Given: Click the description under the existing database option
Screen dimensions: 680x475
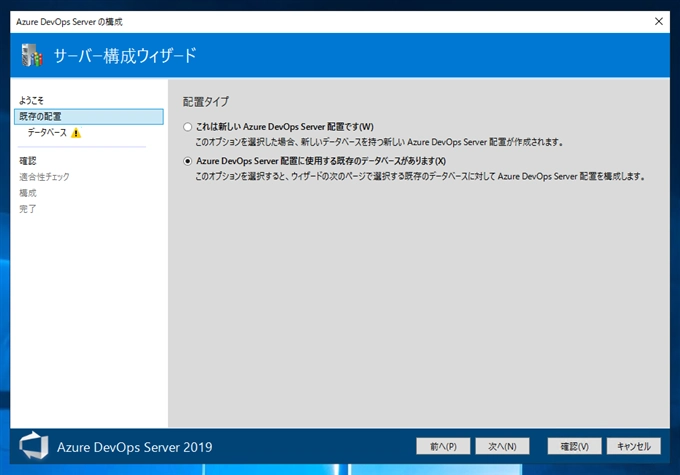Looking at the screenshot, I should point(420,176).
